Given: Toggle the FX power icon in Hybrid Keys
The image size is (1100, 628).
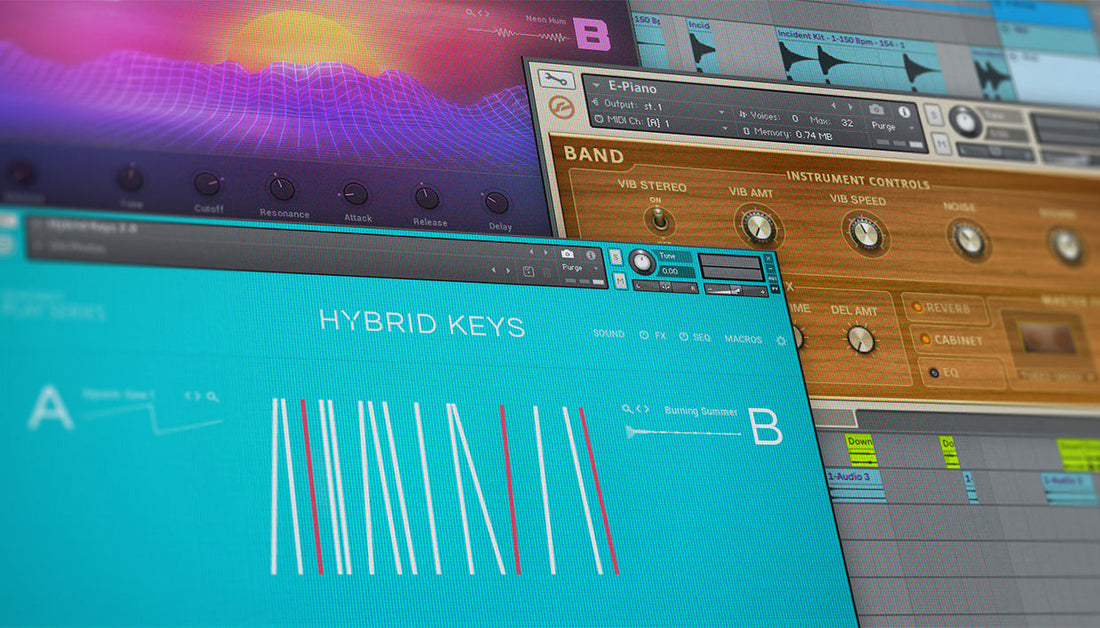Looking at the screenshot, I should (x=644, y=335).
